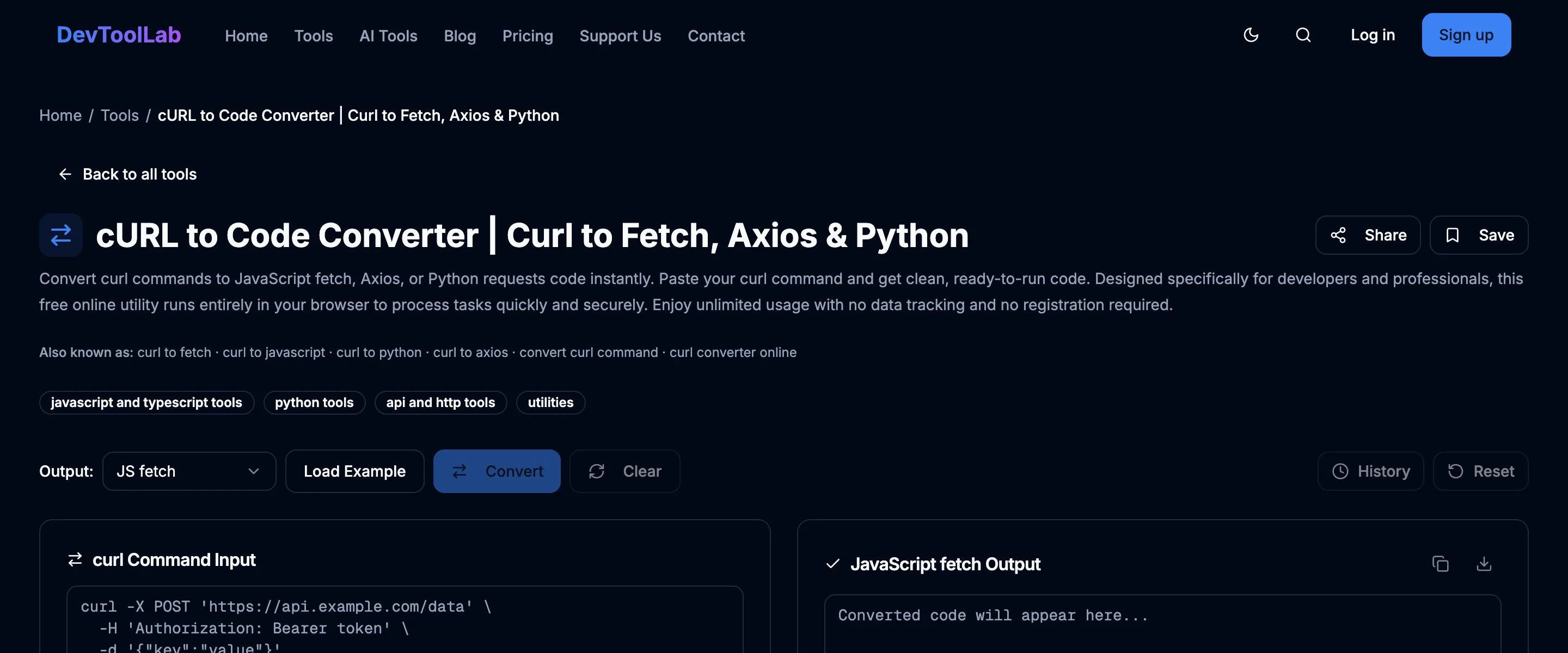The width and height of the screenshot is (1568, 653).
Task: Click the Sign up button
Action: pyautogui.click(x=1466, y=35)
